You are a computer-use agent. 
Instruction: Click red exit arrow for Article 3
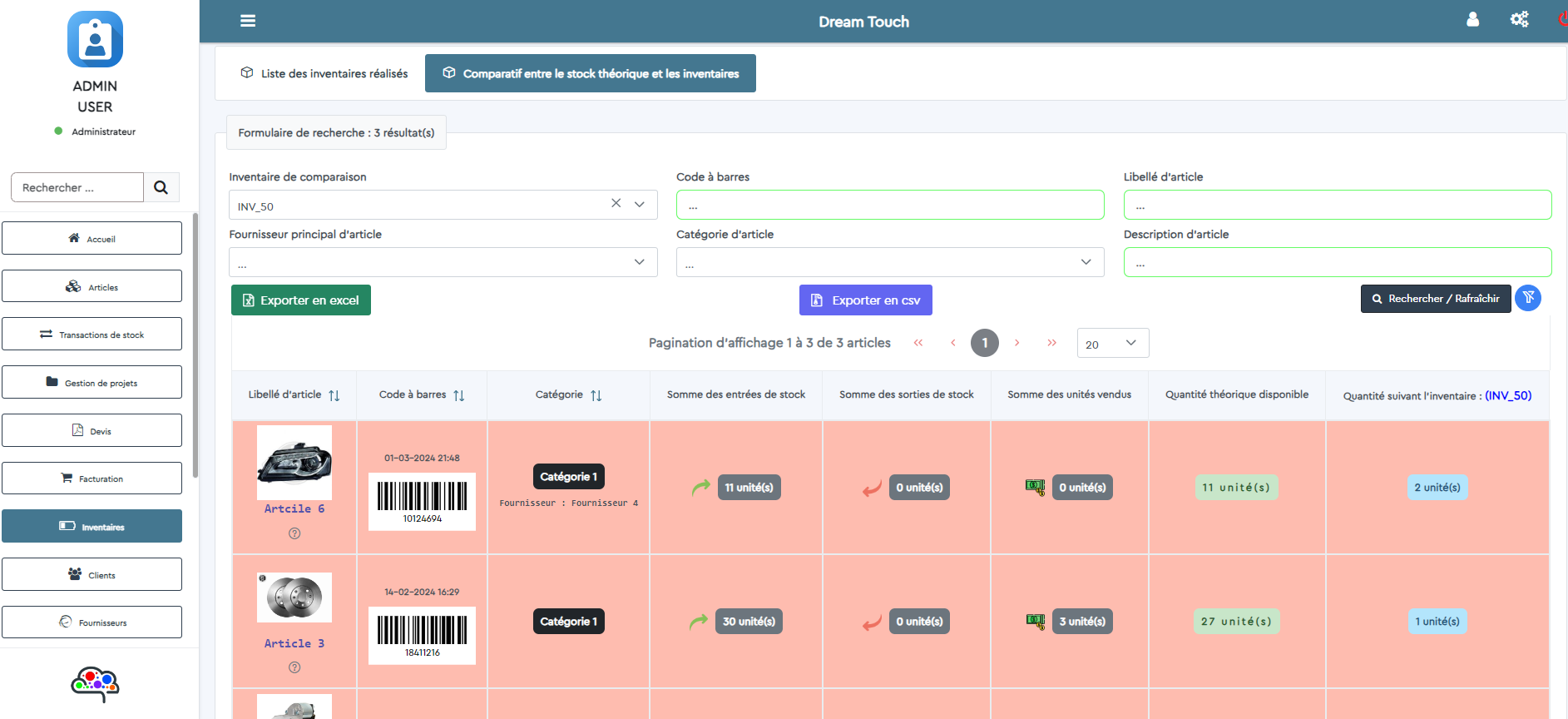click(x=872, y=622)
